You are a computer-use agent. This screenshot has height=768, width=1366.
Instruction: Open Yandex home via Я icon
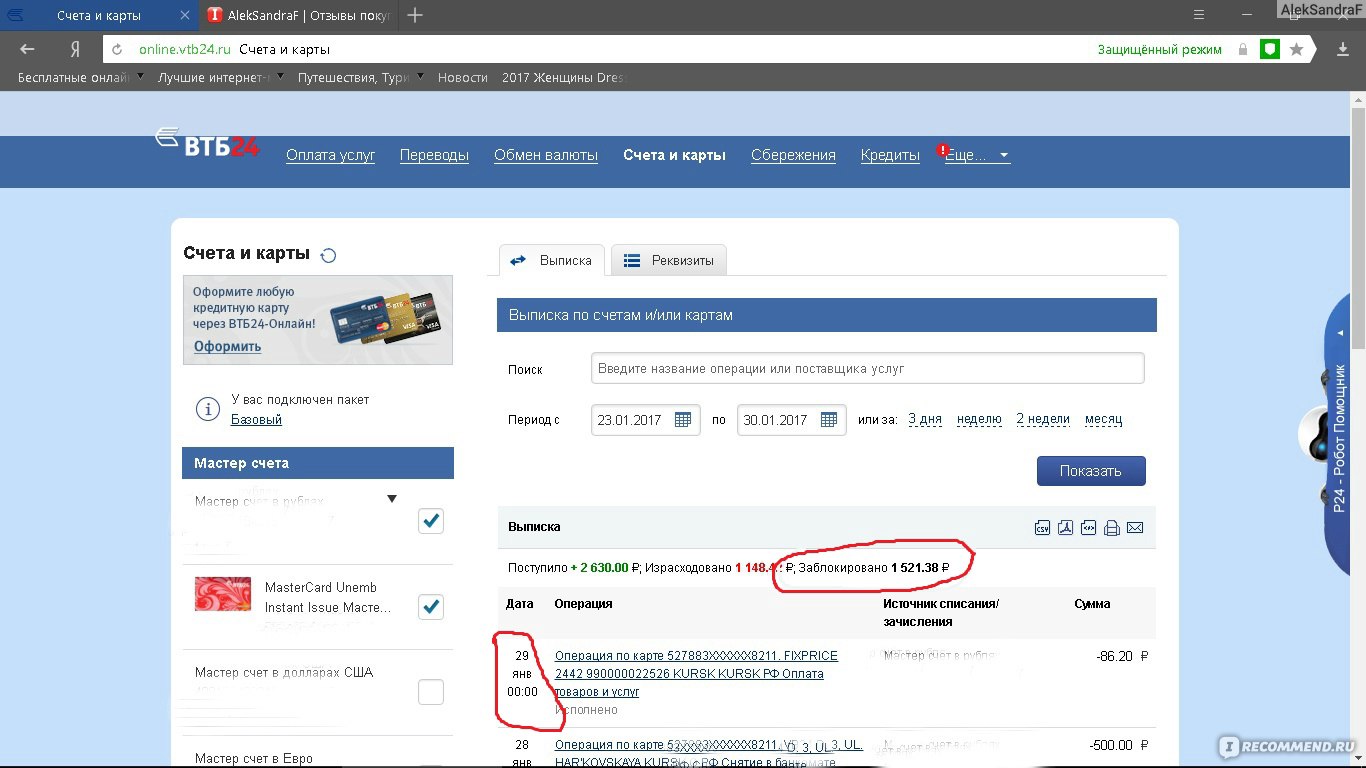coord(75,49)
